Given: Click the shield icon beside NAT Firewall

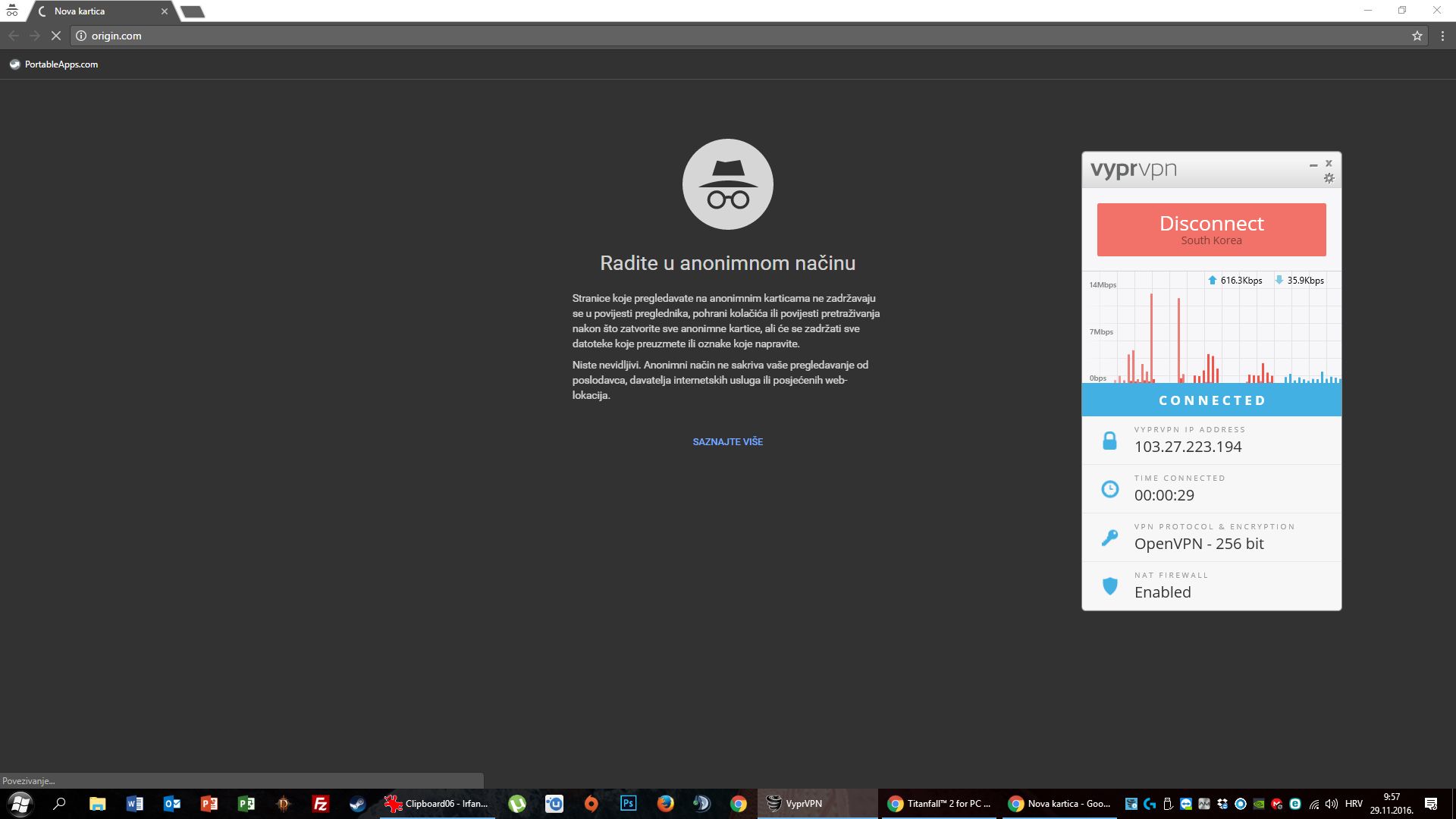Looking at the screenshot, I should coord(1109,586).
